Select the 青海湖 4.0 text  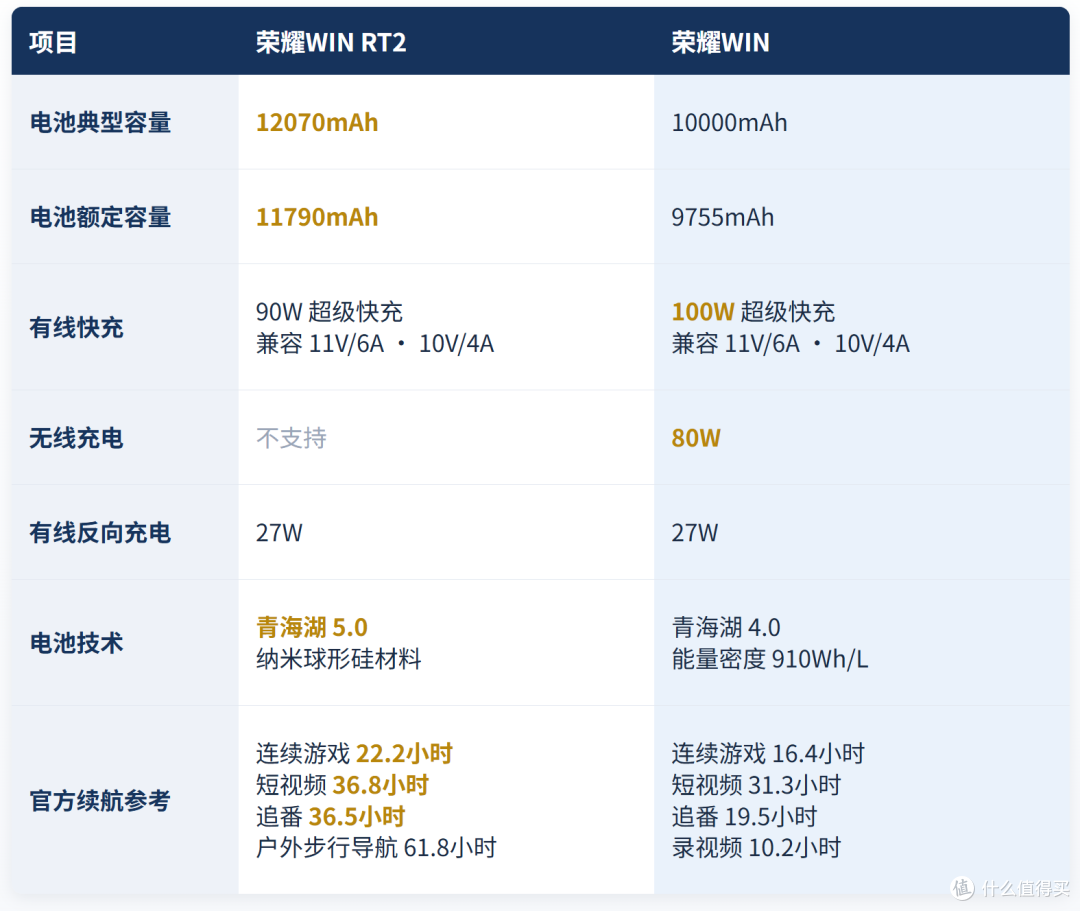(726, 627)
